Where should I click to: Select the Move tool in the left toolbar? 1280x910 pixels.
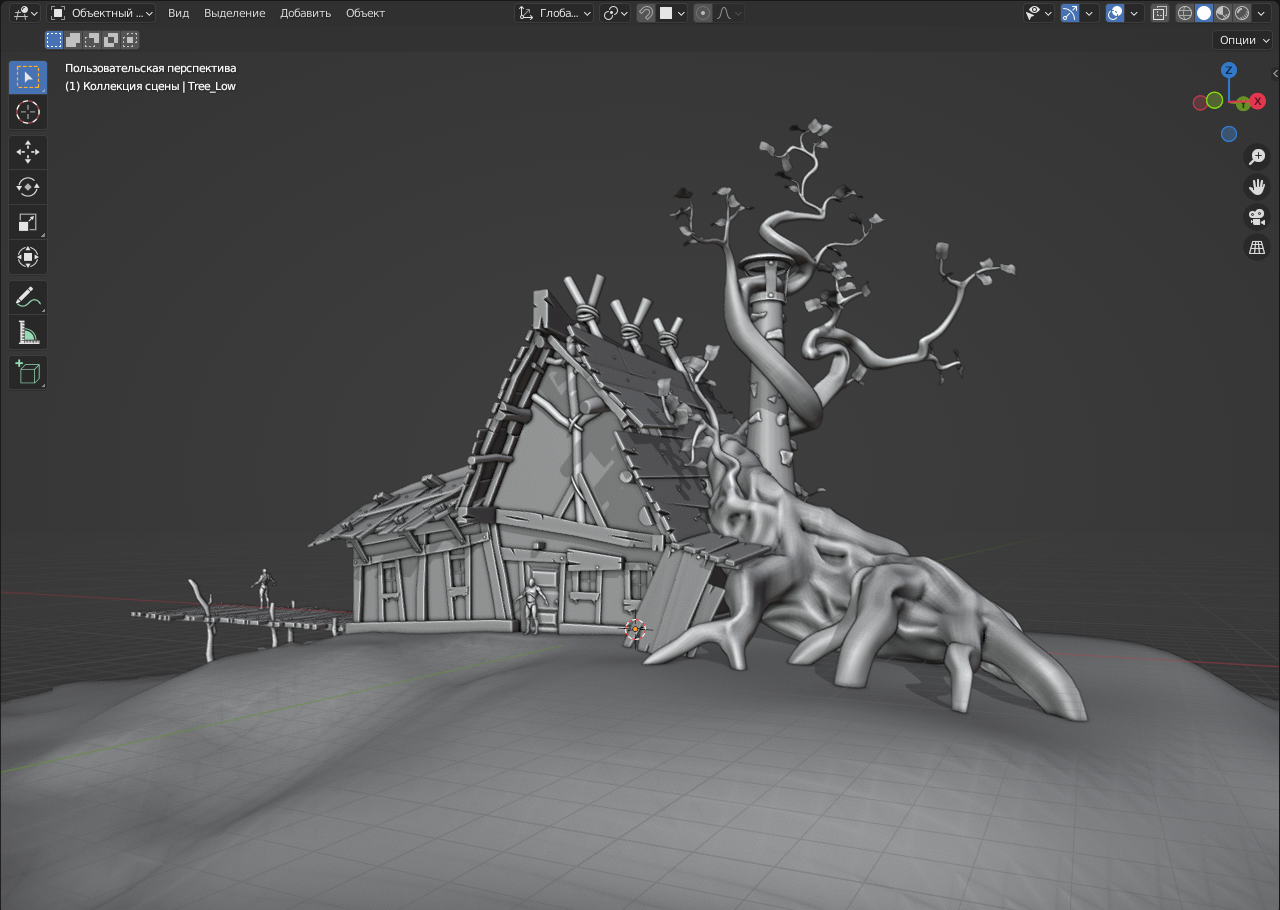28,152
